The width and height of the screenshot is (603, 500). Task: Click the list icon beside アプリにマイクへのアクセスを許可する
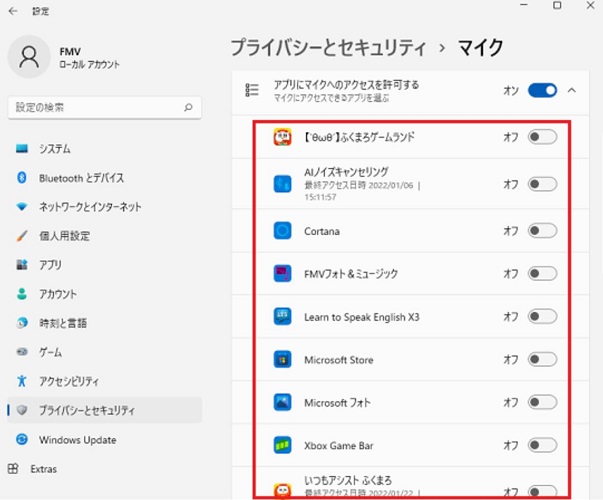tap(252, 90)
